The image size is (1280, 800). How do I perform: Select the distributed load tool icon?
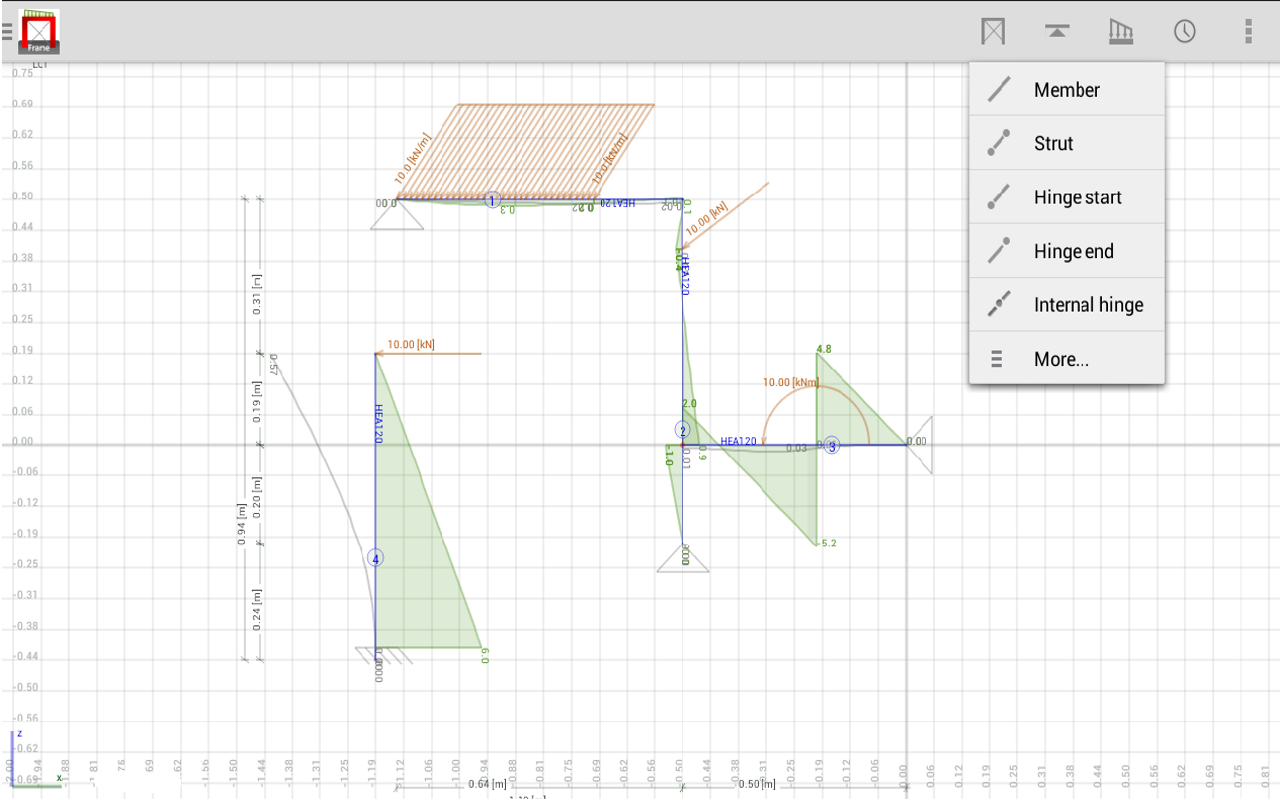click(x=1120, y=31)
